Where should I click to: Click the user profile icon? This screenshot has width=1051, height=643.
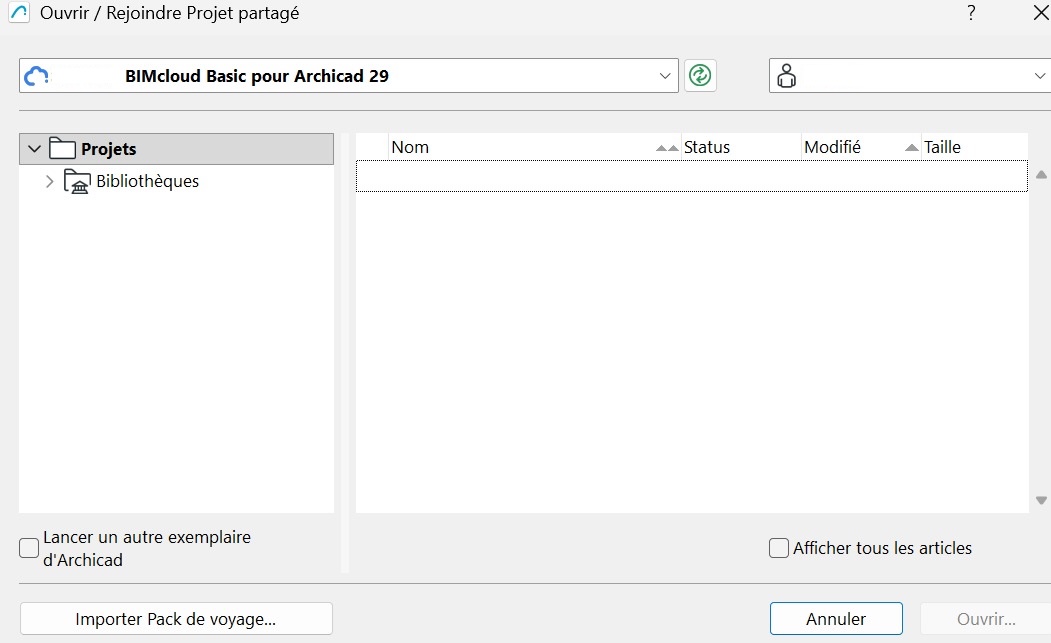pos(786,76)
